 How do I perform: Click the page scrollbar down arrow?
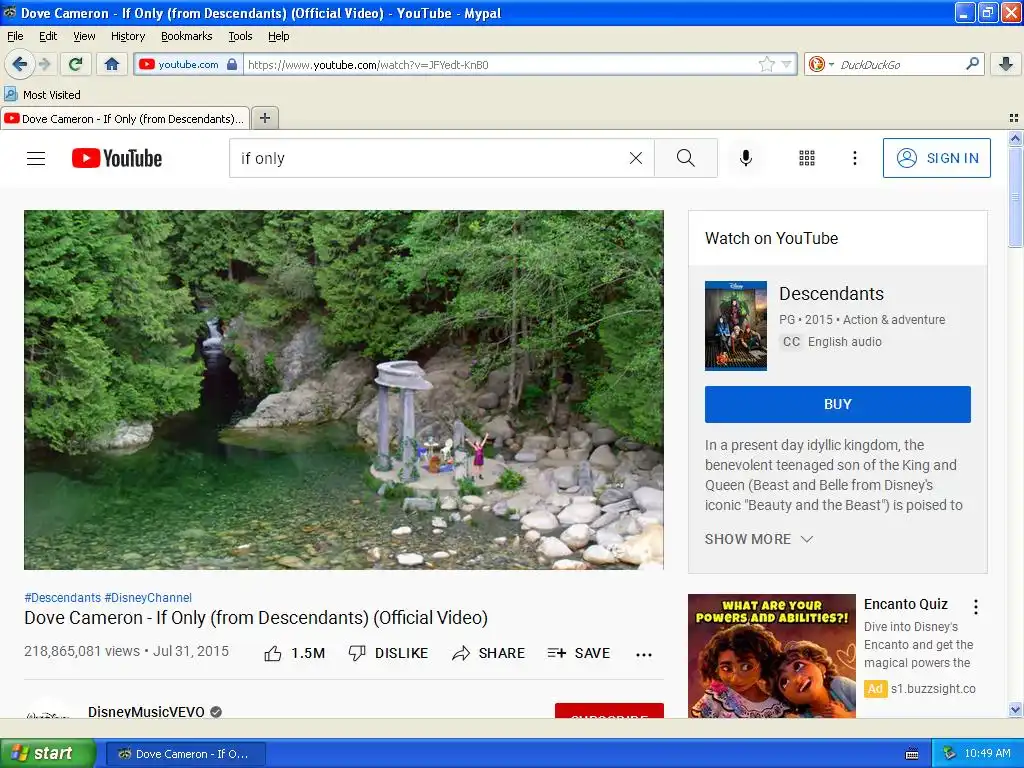(1015, 710)
